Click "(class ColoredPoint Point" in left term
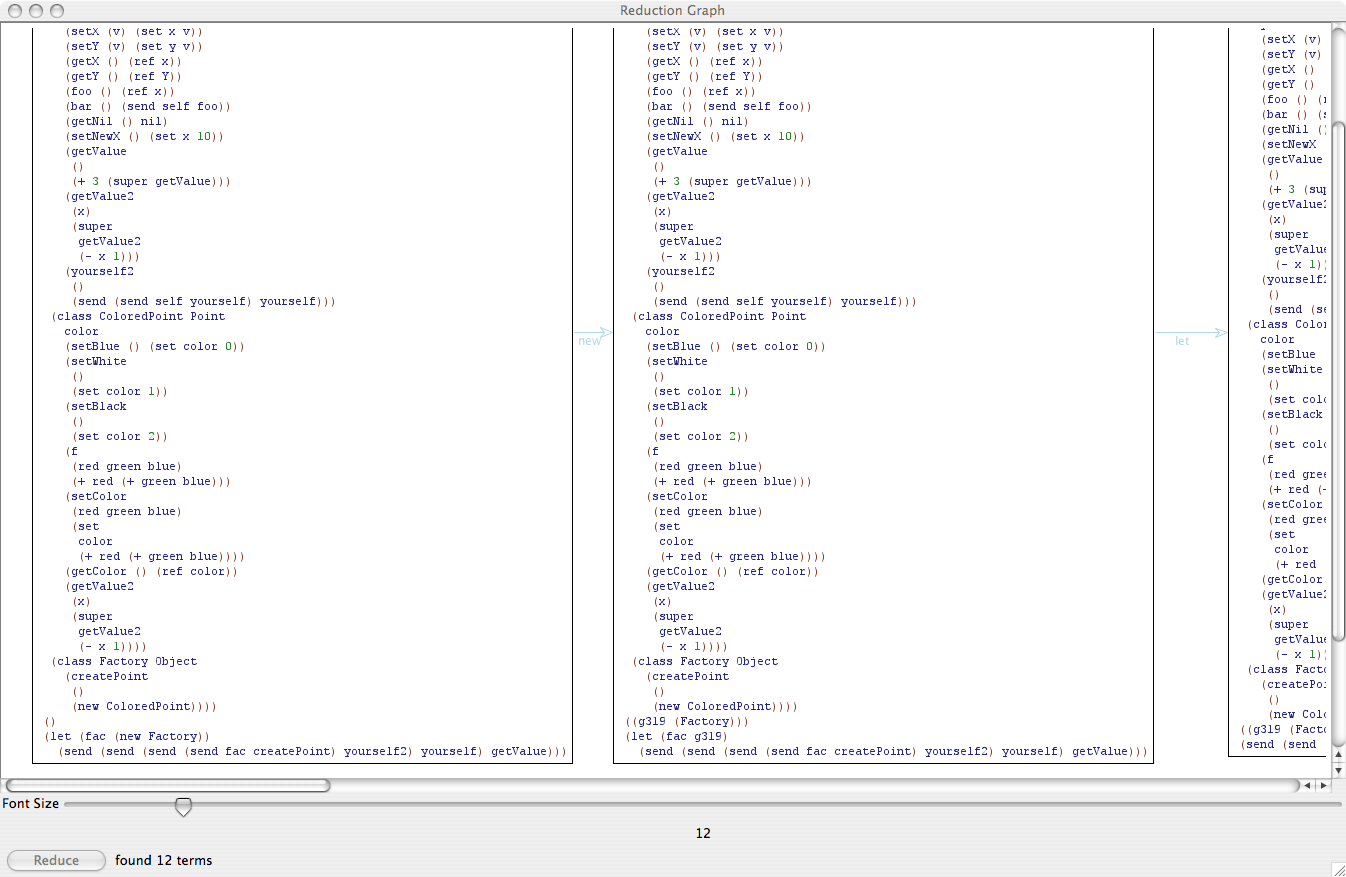The height and width of the screenshot is (877, 1346). 138,316
